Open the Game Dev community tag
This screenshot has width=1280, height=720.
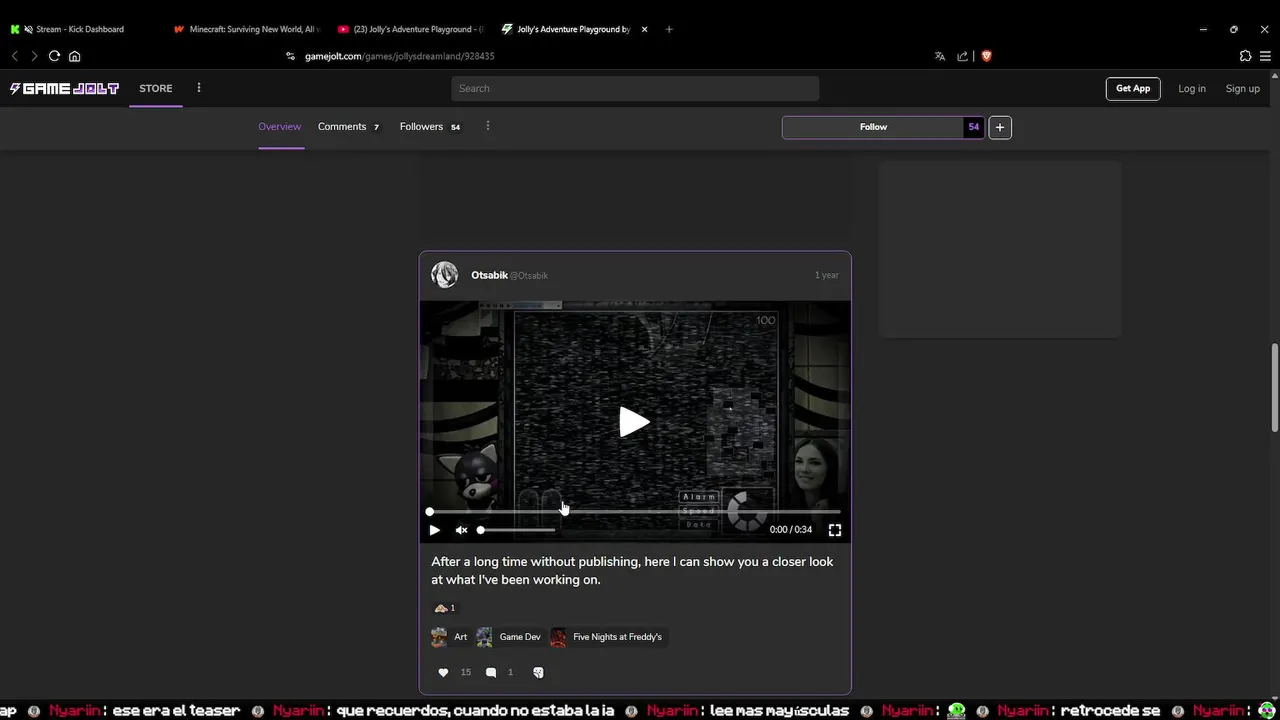click(509, 637)
